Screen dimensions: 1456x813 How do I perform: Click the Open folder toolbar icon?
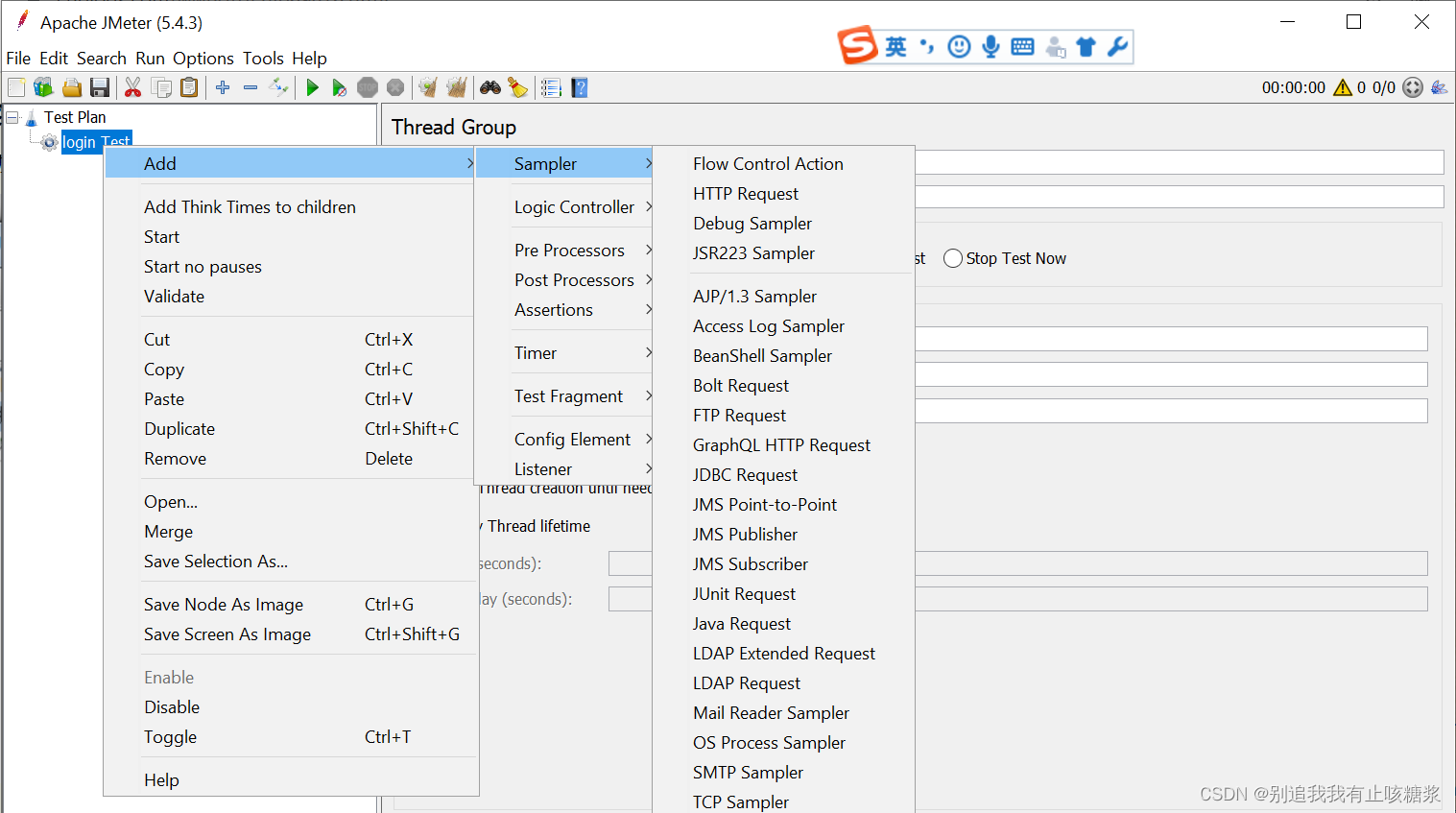[72, 87]
